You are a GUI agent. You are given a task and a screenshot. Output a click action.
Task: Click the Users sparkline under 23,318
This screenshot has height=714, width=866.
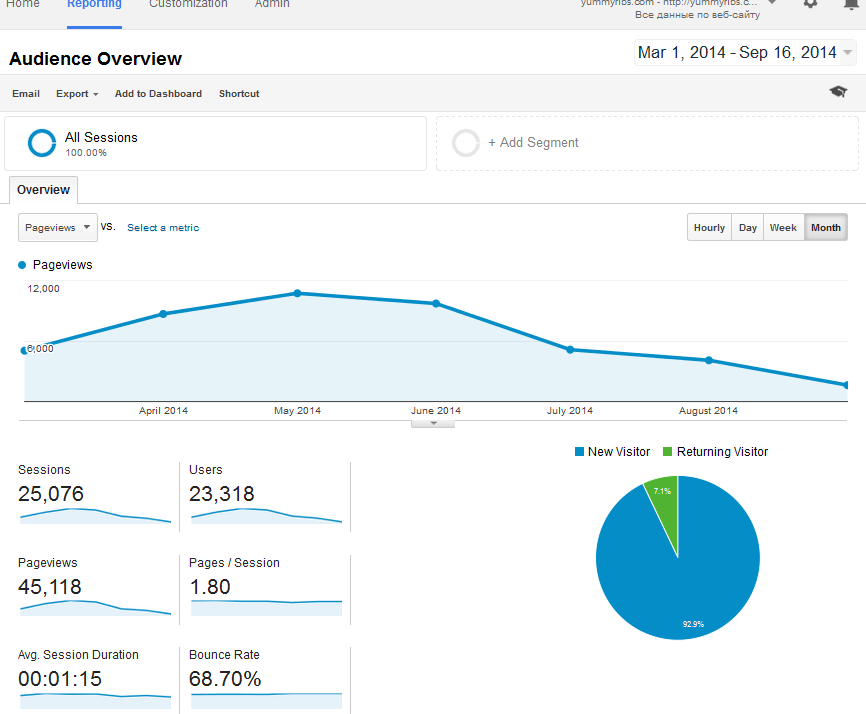tap(266, 516)
